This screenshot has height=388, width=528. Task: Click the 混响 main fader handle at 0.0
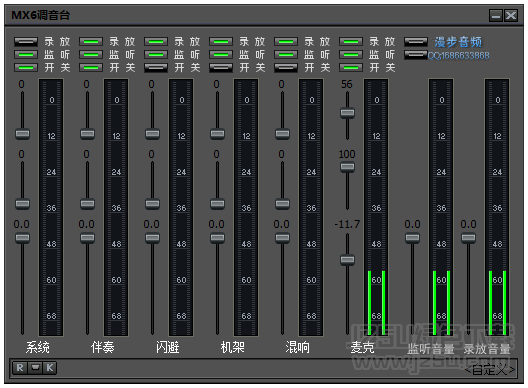point(283,238)
